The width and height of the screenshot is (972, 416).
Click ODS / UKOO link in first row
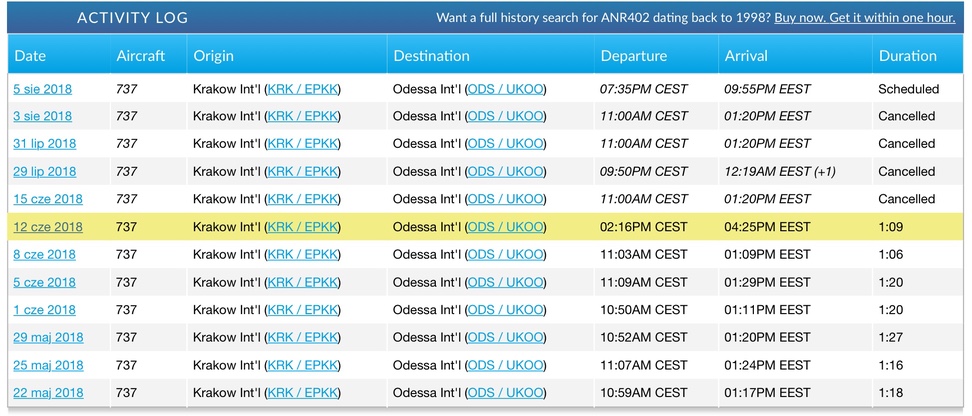pyautogui.click(x=506, y=89)
